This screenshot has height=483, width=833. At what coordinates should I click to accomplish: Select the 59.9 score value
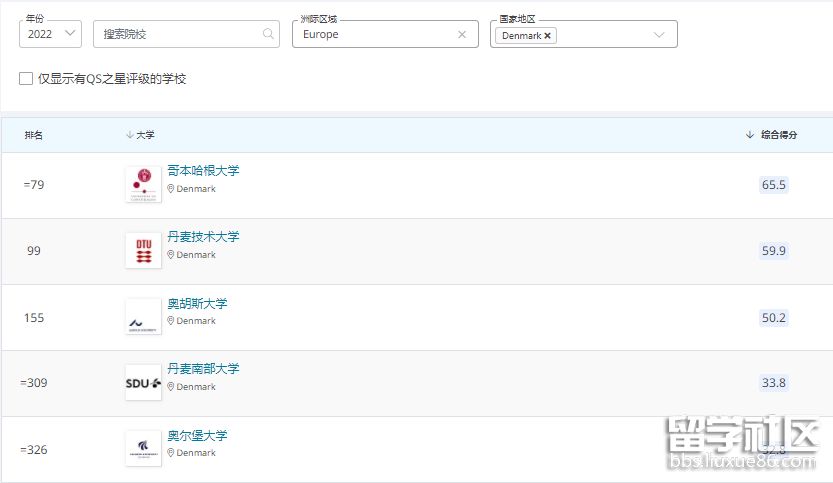[x=774, y=251]
